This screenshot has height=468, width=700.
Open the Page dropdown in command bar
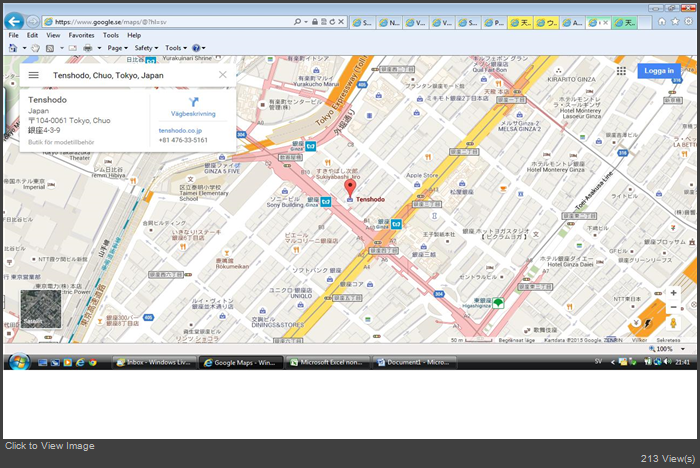[117, 48]
